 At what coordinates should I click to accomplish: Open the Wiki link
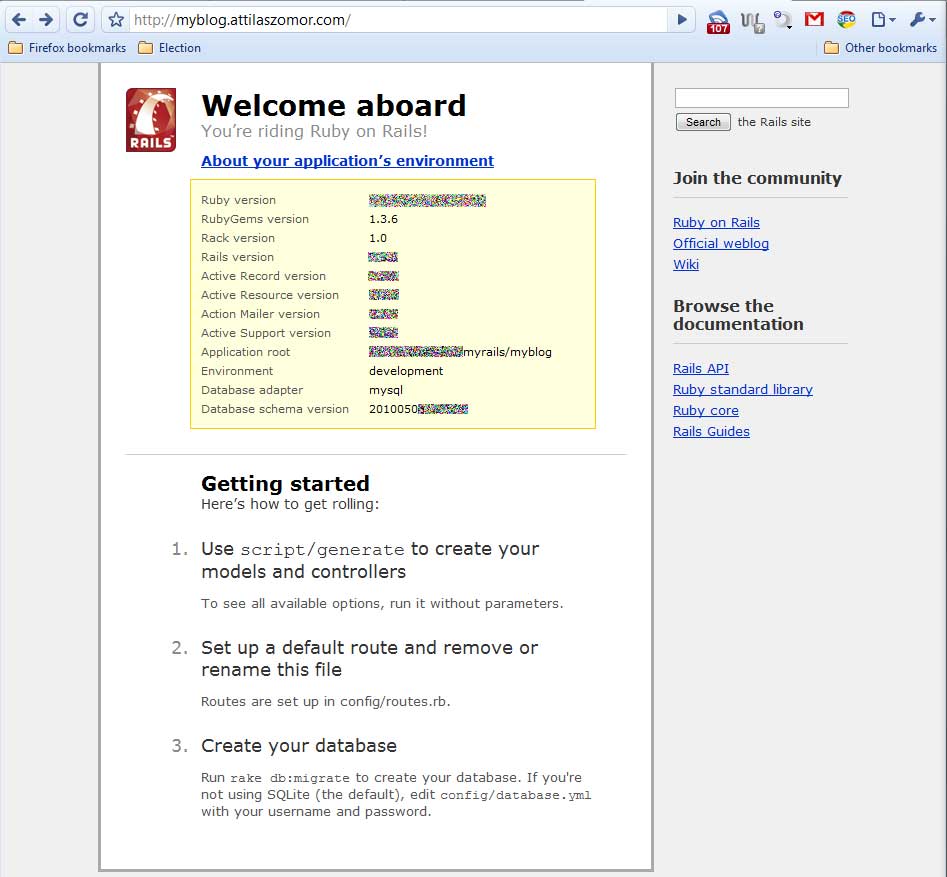(686, 265)
